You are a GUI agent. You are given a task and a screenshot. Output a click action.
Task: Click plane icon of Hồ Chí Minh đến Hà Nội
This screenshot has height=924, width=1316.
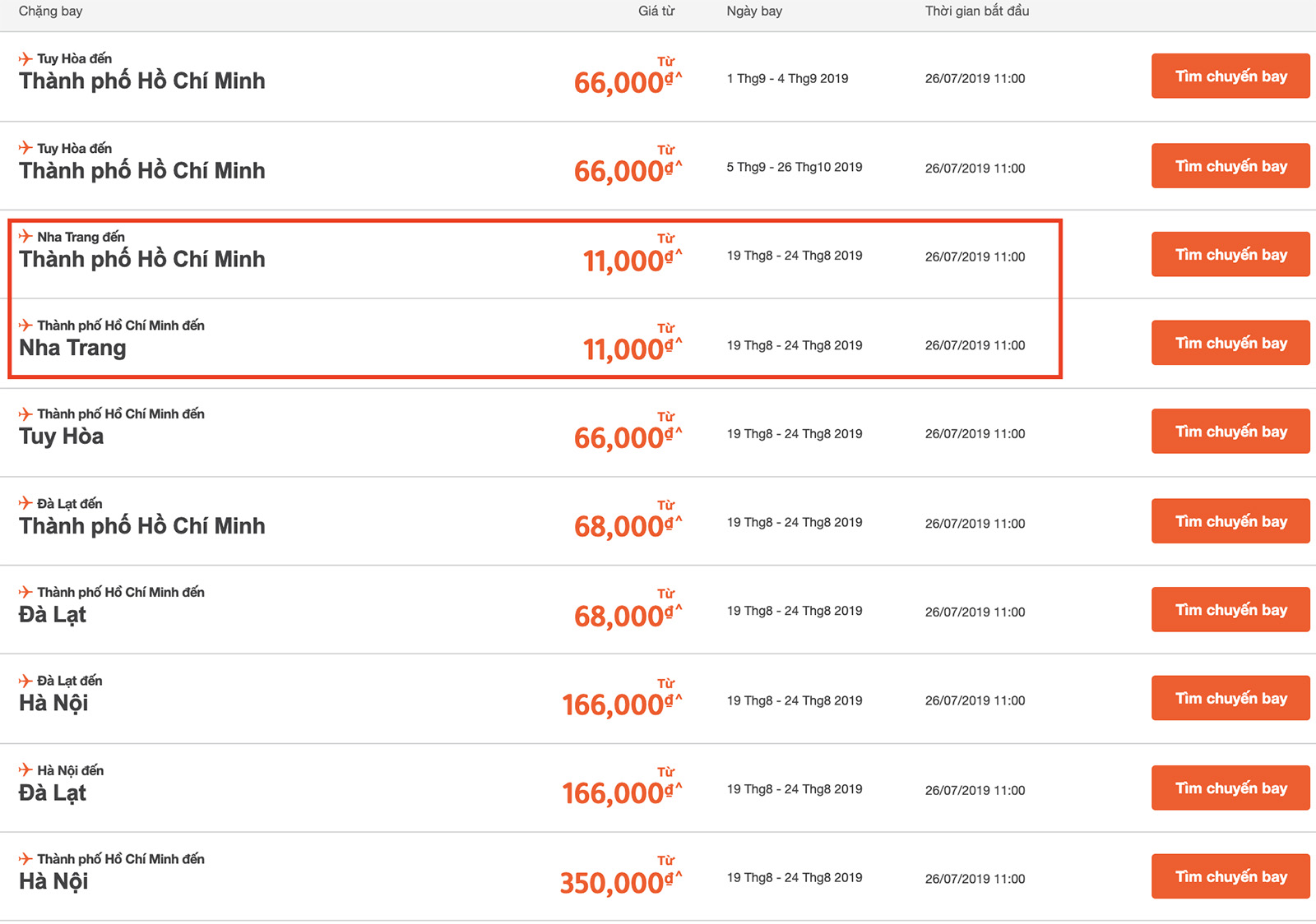coord(25,859)
